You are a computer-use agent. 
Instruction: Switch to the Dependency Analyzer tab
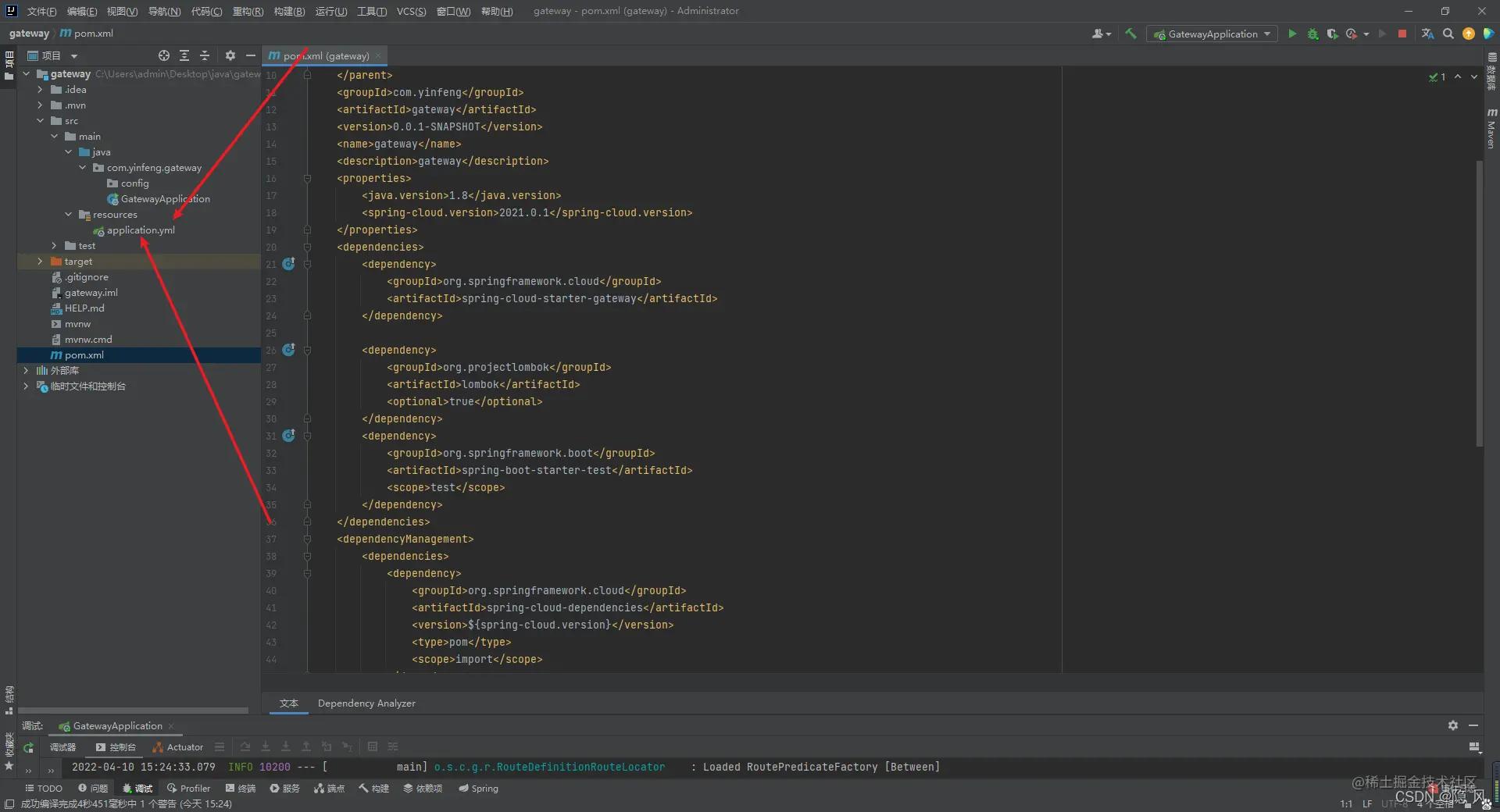pos(366,703)
